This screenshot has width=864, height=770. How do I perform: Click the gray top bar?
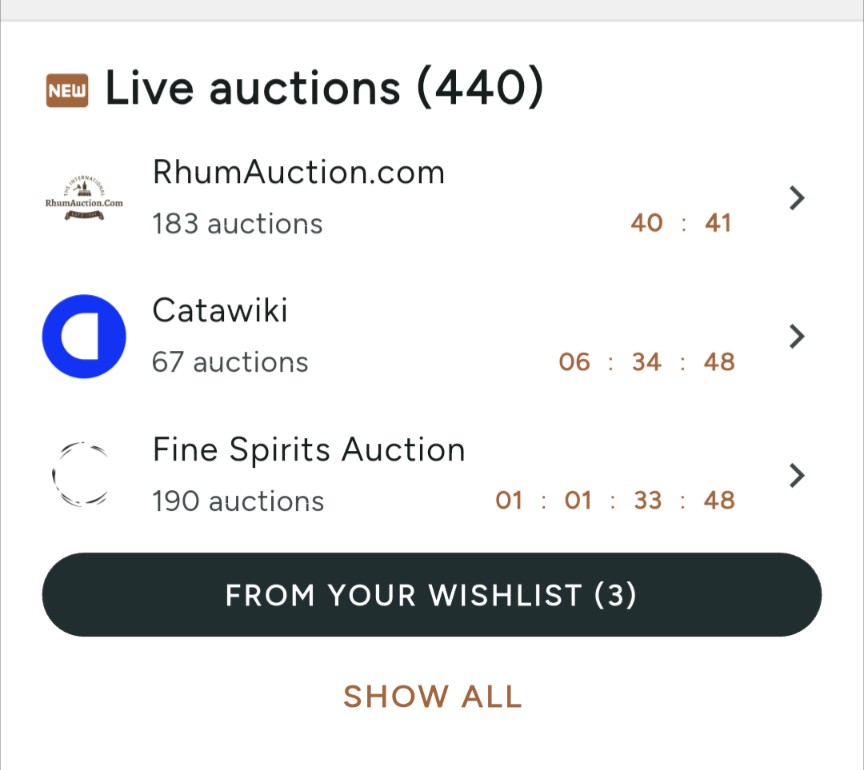pyautogui.click(x=432, y=10)
